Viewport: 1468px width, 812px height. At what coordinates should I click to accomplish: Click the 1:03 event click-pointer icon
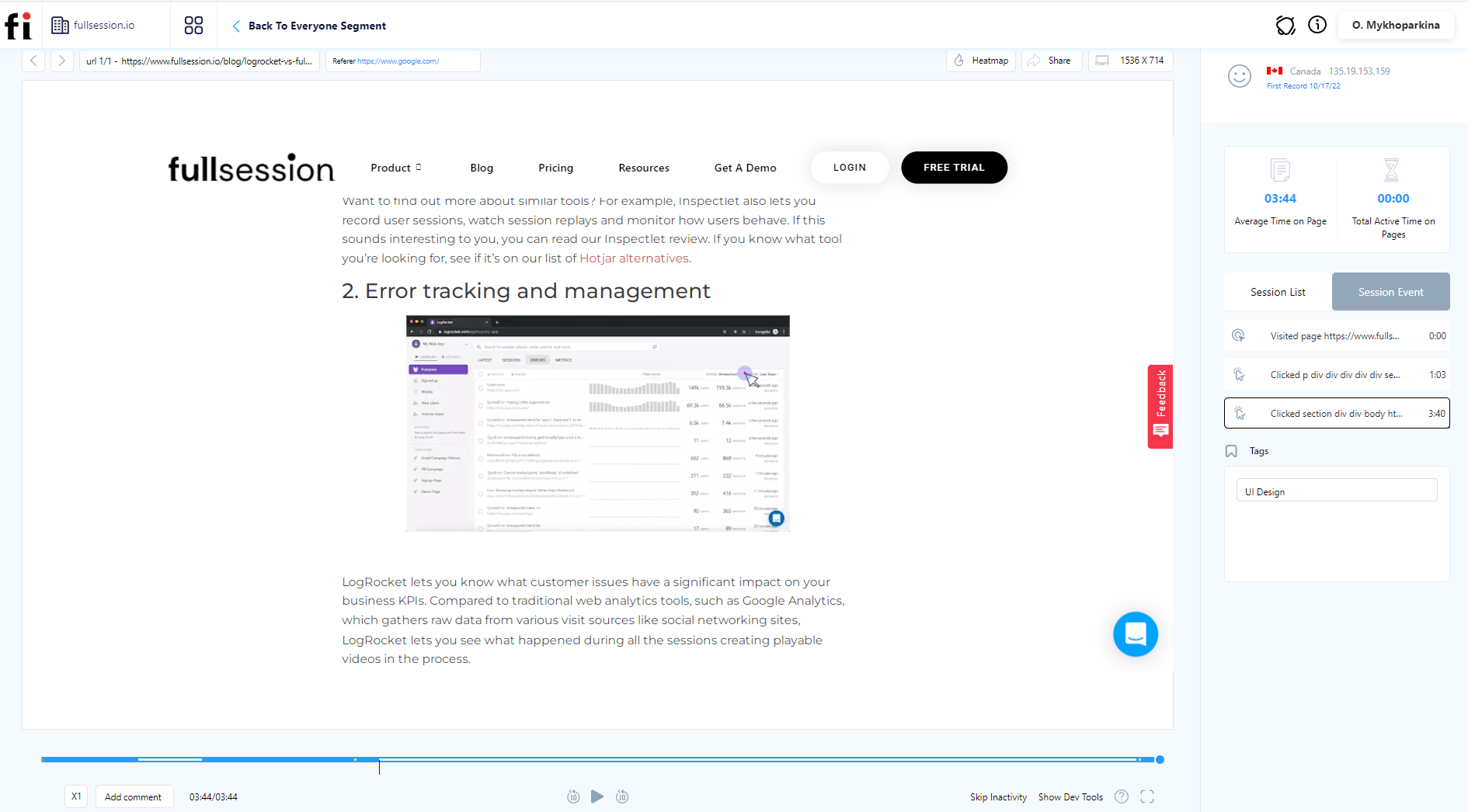[1239, 375]
